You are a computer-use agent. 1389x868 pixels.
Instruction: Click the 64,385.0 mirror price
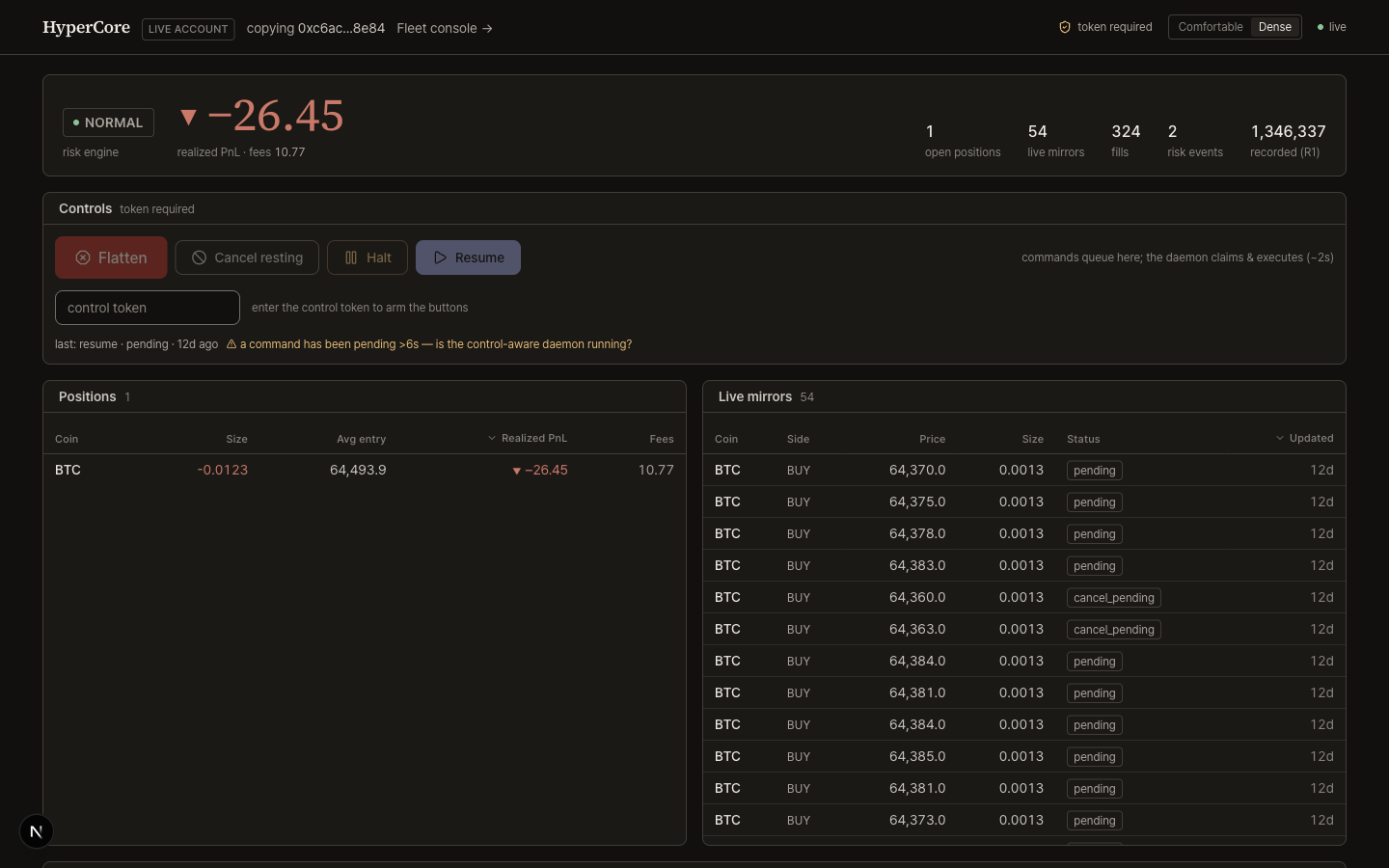(917, 756)
